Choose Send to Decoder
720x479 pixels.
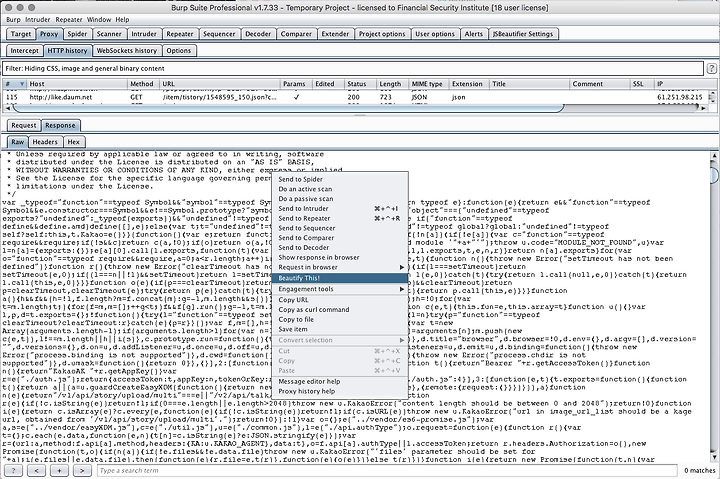(340, 247)
